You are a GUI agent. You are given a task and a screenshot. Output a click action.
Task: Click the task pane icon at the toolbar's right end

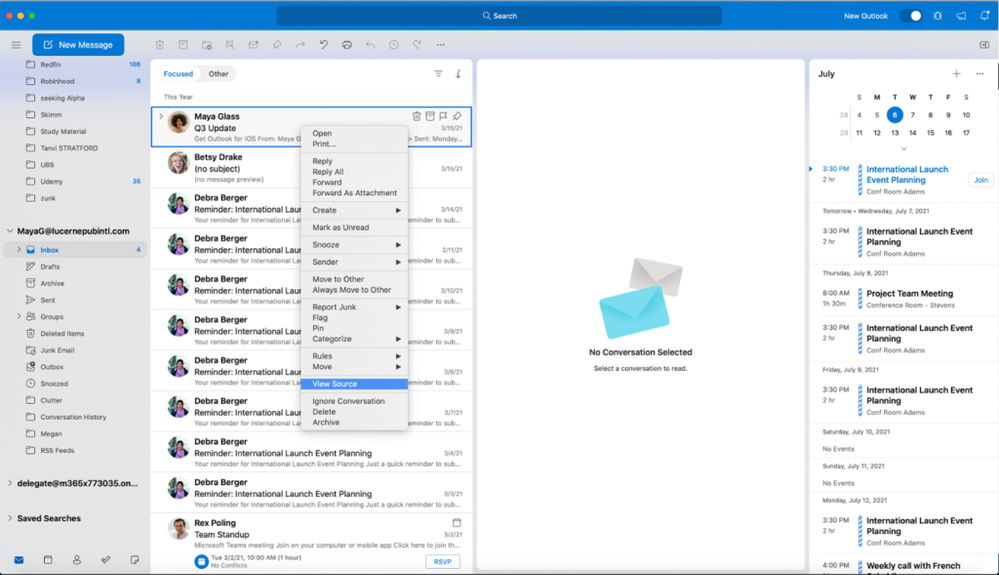(x=984, y=45)
